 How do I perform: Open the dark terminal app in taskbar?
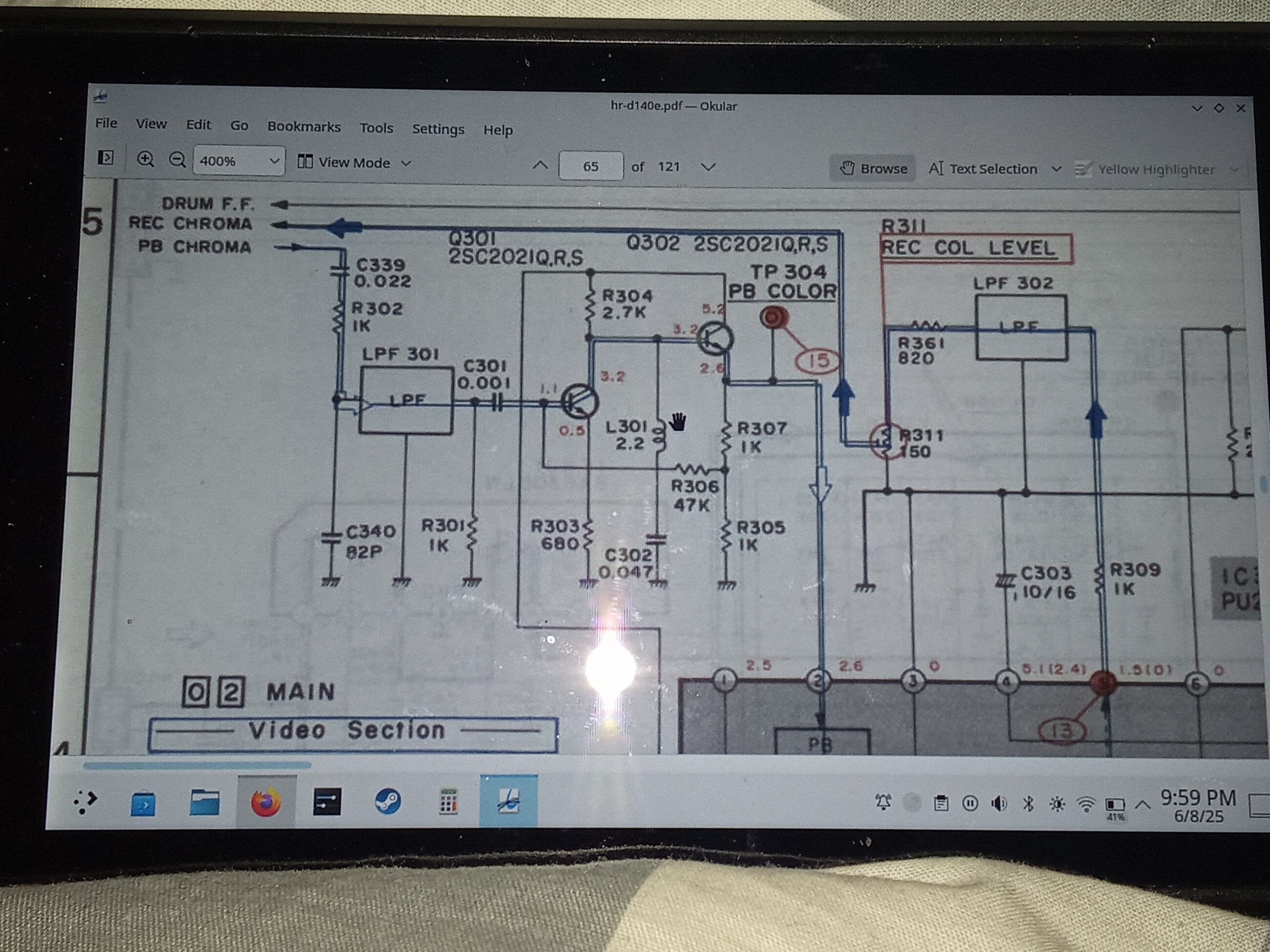coord(327,802)
